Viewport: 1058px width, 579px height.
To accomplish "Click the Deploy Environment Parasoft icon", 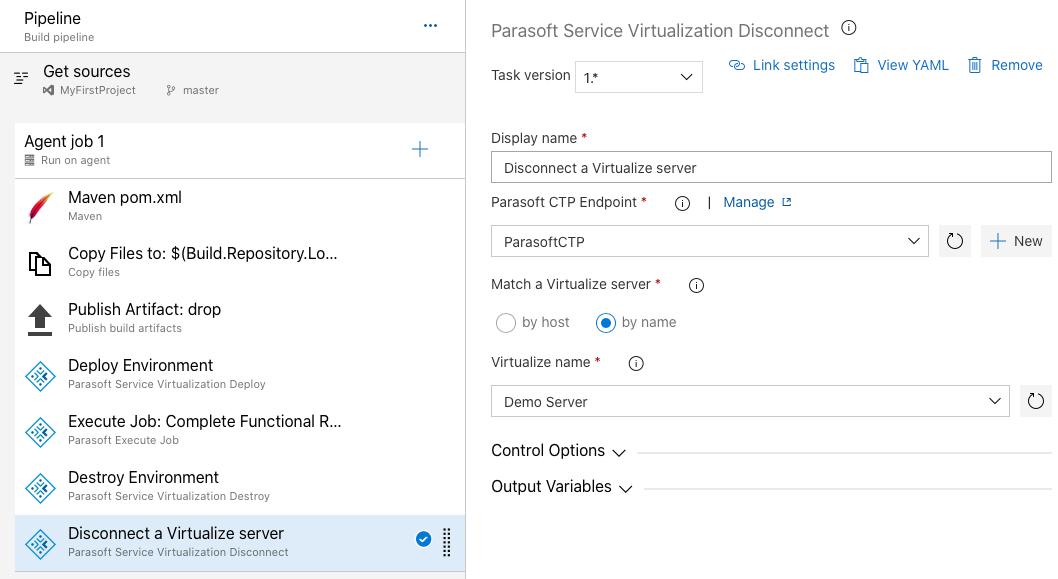I will (40, 376).
